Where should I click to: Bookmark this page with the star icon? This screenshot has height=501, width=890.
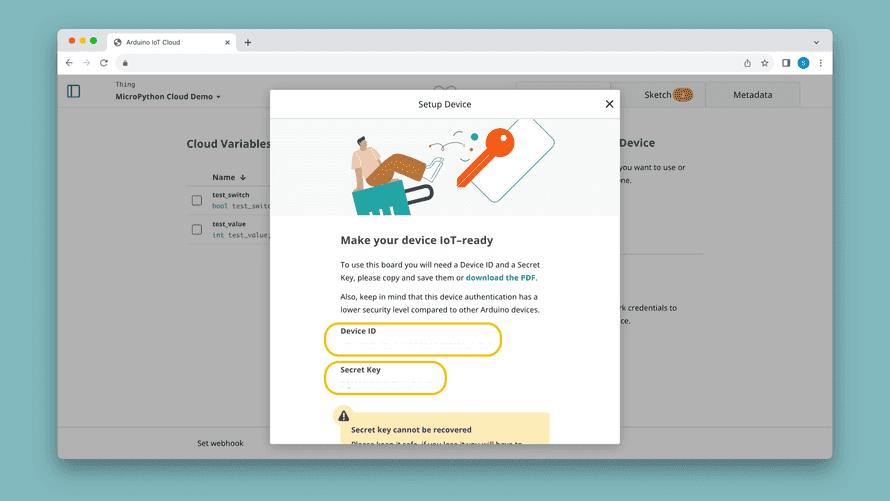pyautogui.click(x=765, y=63)
